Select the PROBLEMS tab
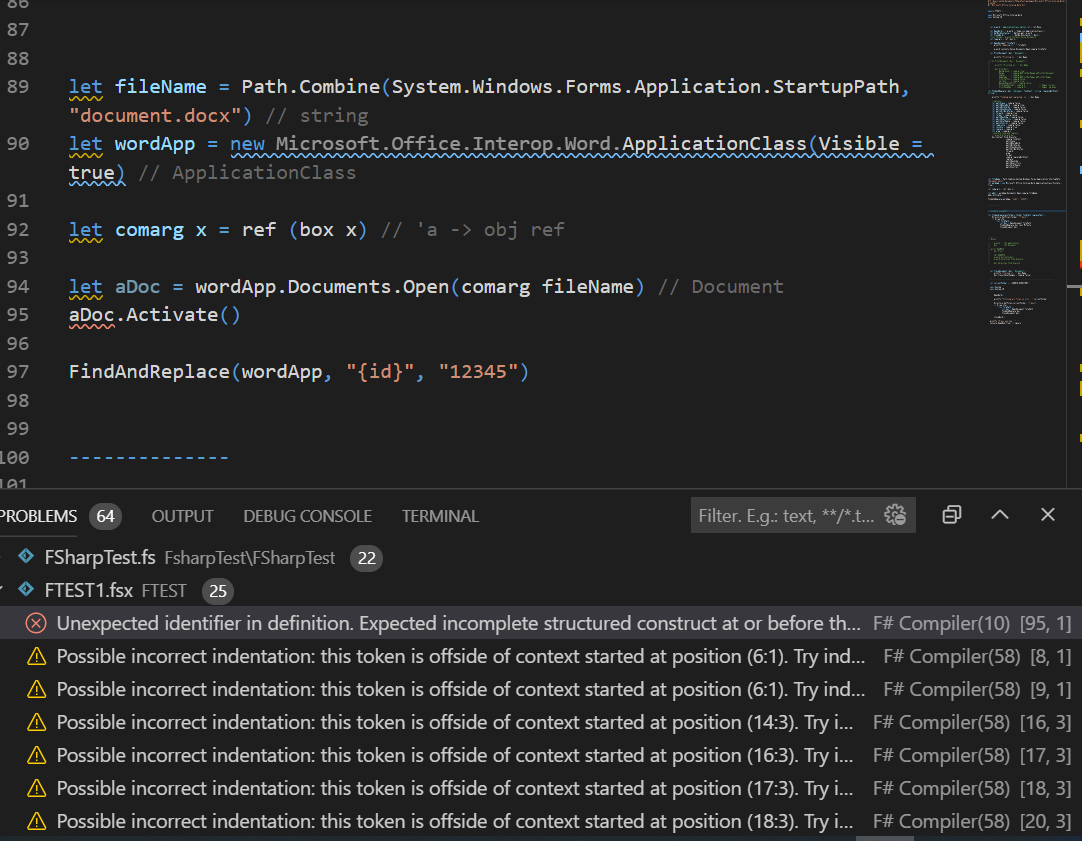This screenshot has width=1082, height=841. [38, 516]
